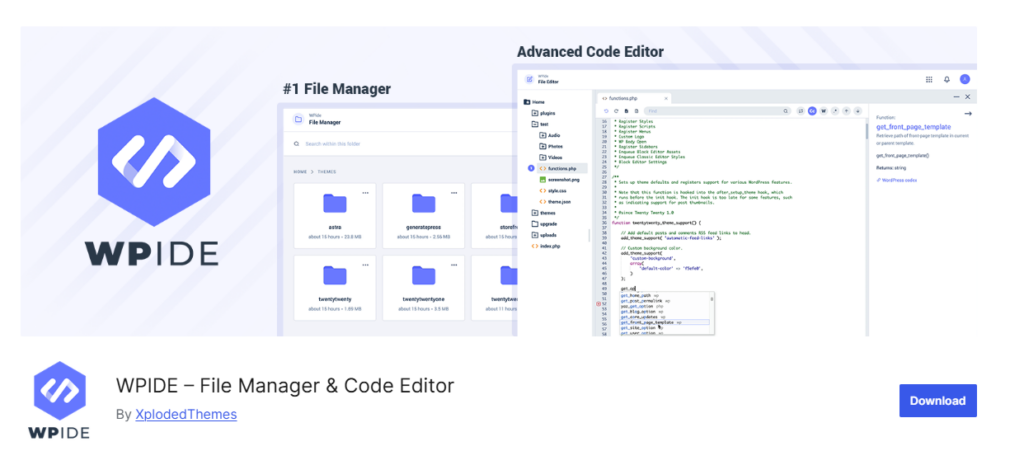Click the File Manager folder header icon

[298, 120]
